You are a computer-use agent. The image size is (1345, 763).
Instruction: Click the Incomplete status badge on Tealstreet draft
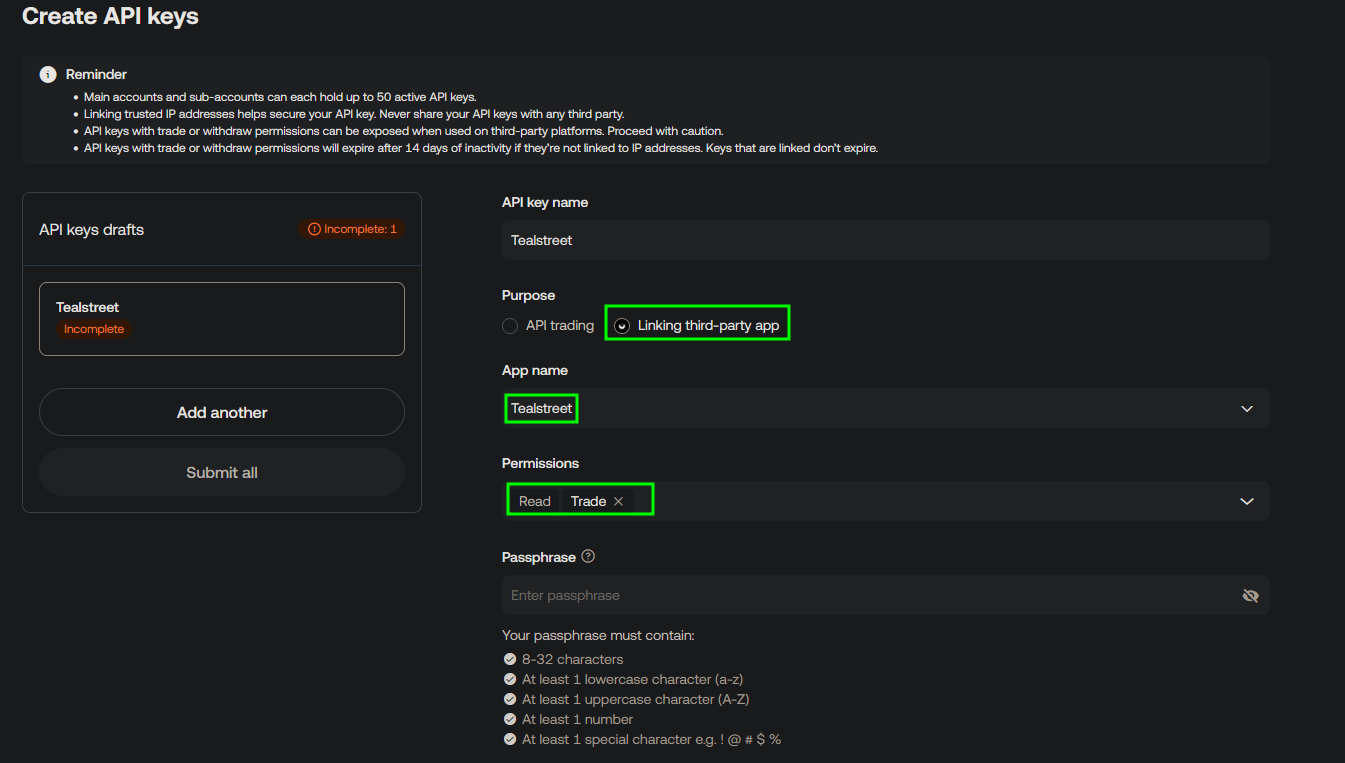[93, 328]
